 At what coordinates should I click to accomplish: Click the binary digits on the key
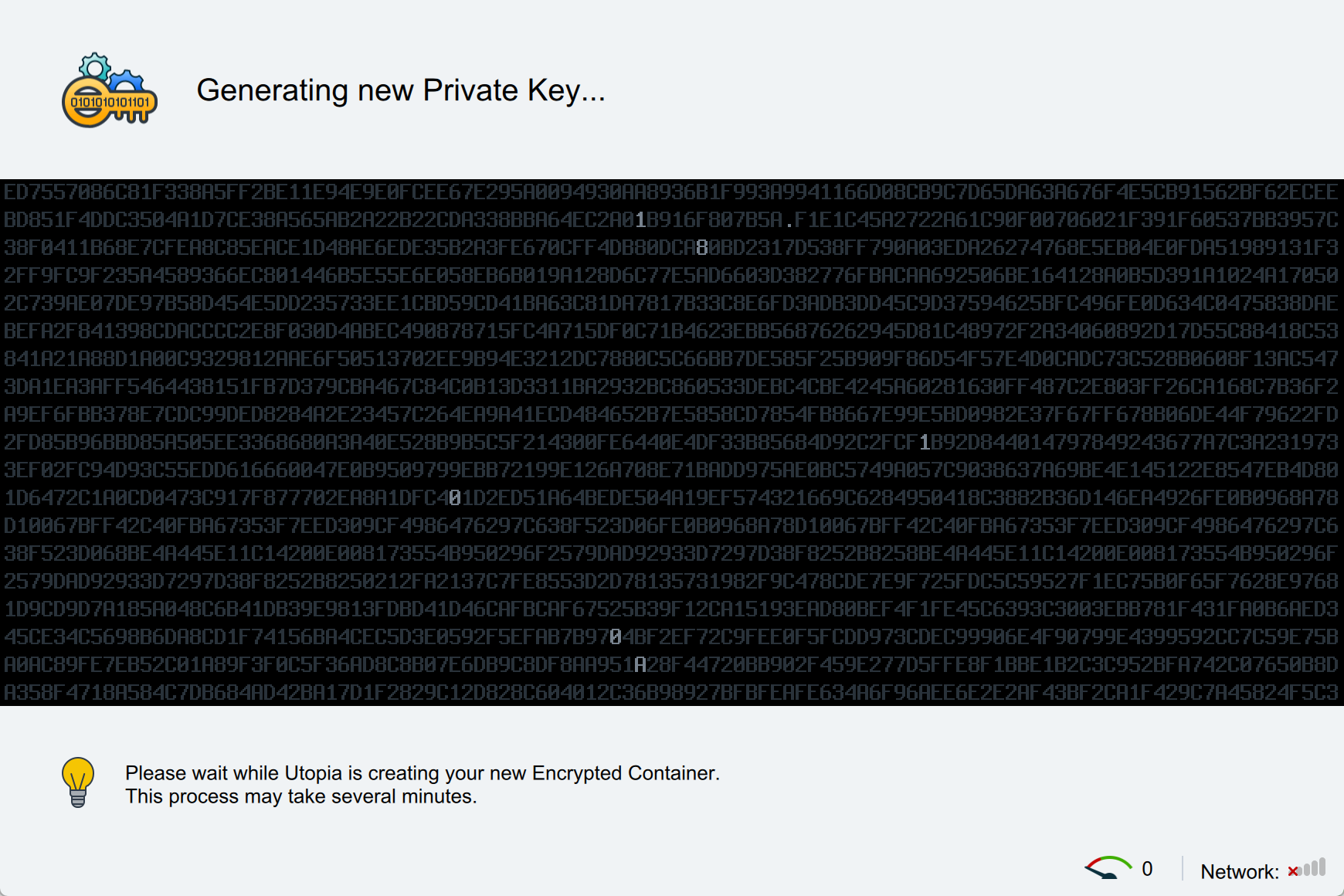110,102
